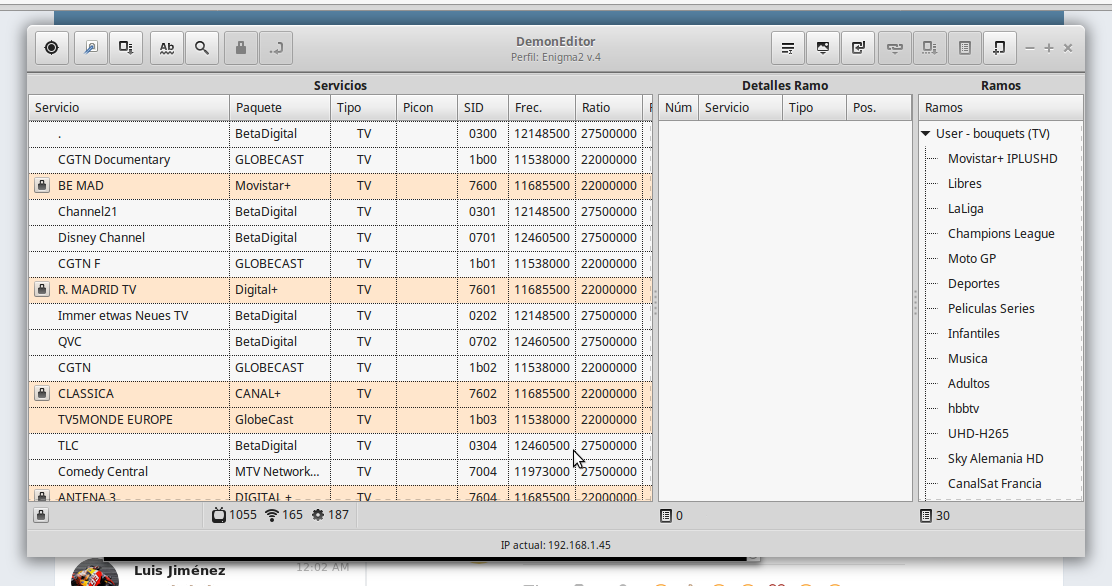Screen dimensions: 1112x586
Task: Click the 'Ab' text toolbar button
Action: (x=167, y=47)
